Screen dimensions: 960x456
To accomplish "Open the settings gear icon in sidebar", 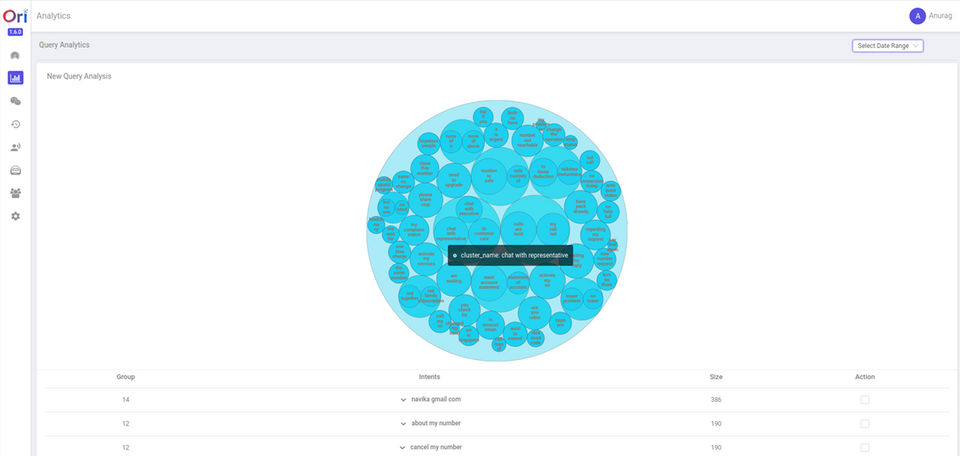I will [15, 216].
